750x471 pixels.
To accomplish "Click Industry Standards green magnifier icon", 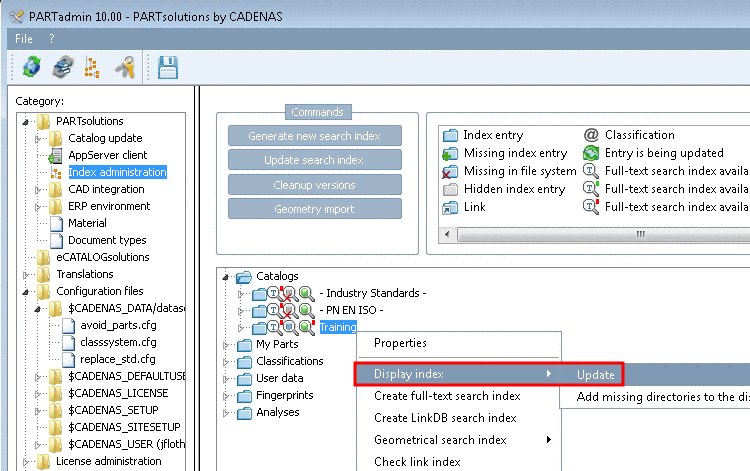I will click(306, 294).
